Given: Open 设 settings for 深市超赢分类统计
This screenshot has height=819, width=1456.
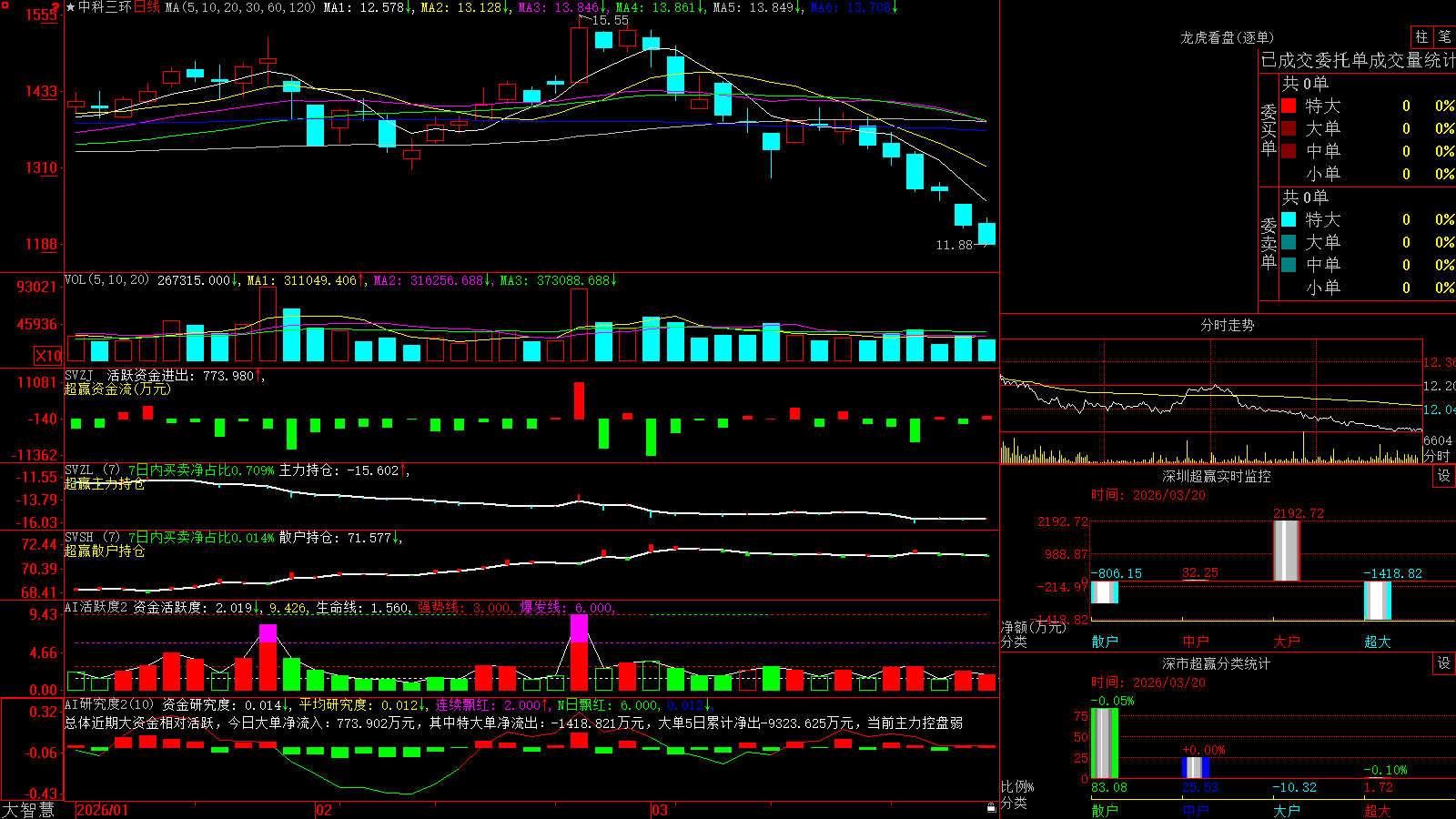Looking at the screenshot, I should coord(1444,663).
